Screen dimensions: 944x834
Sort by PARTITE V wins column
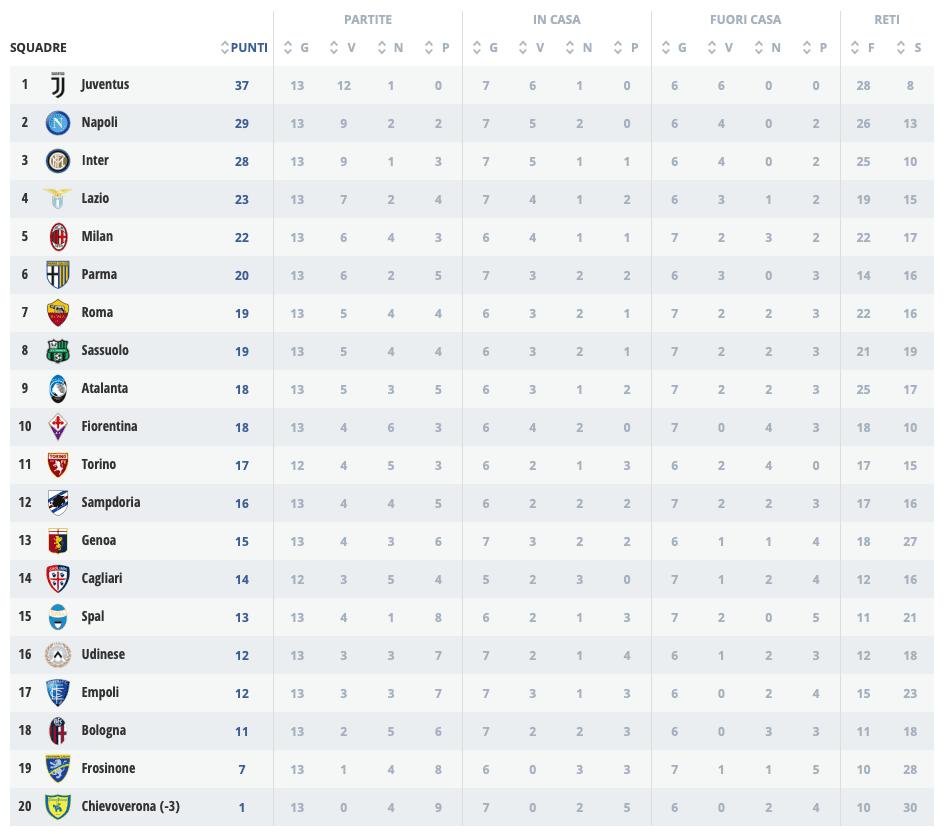click(343, 47)
